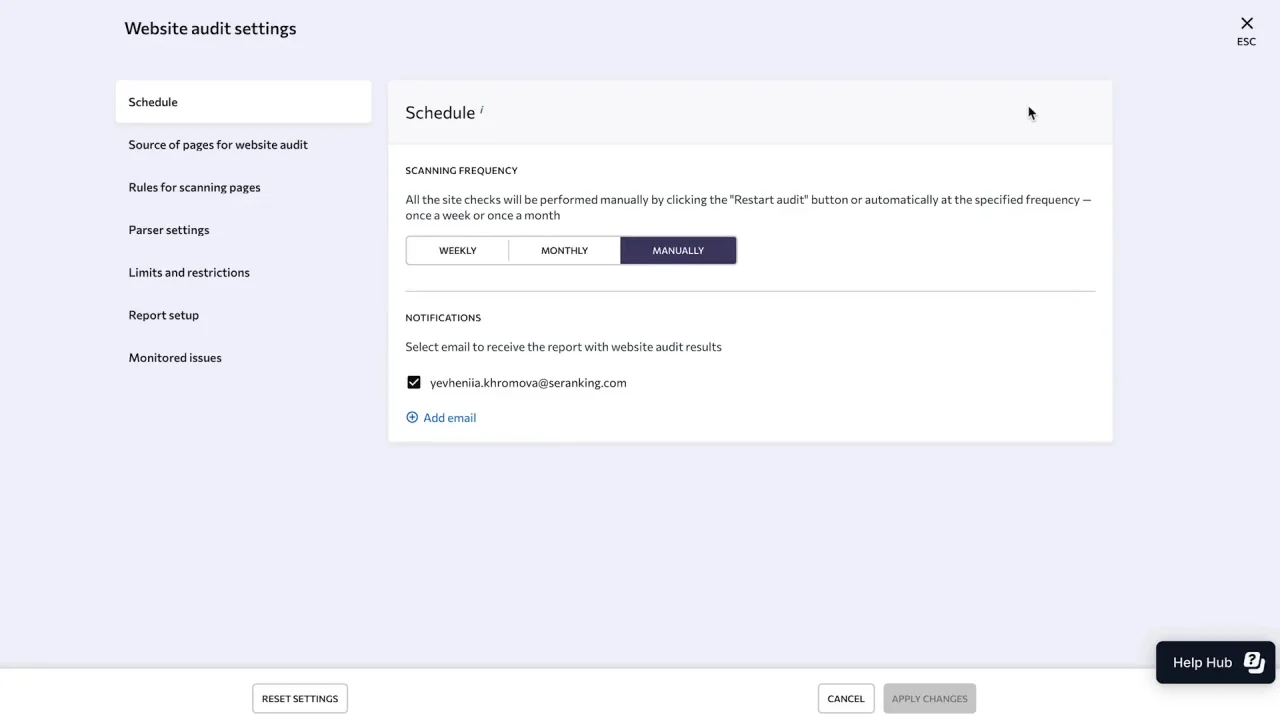This screenshot has height=720, width=1280.
Task: Click the Website audit settings title
Action: pos(210,29)
